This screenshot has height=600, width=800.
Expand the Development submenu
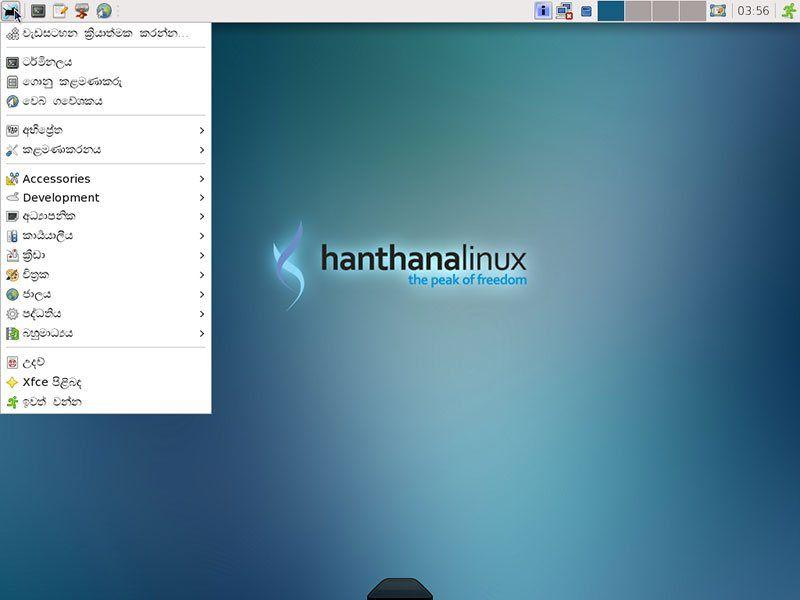coord(106,197)
